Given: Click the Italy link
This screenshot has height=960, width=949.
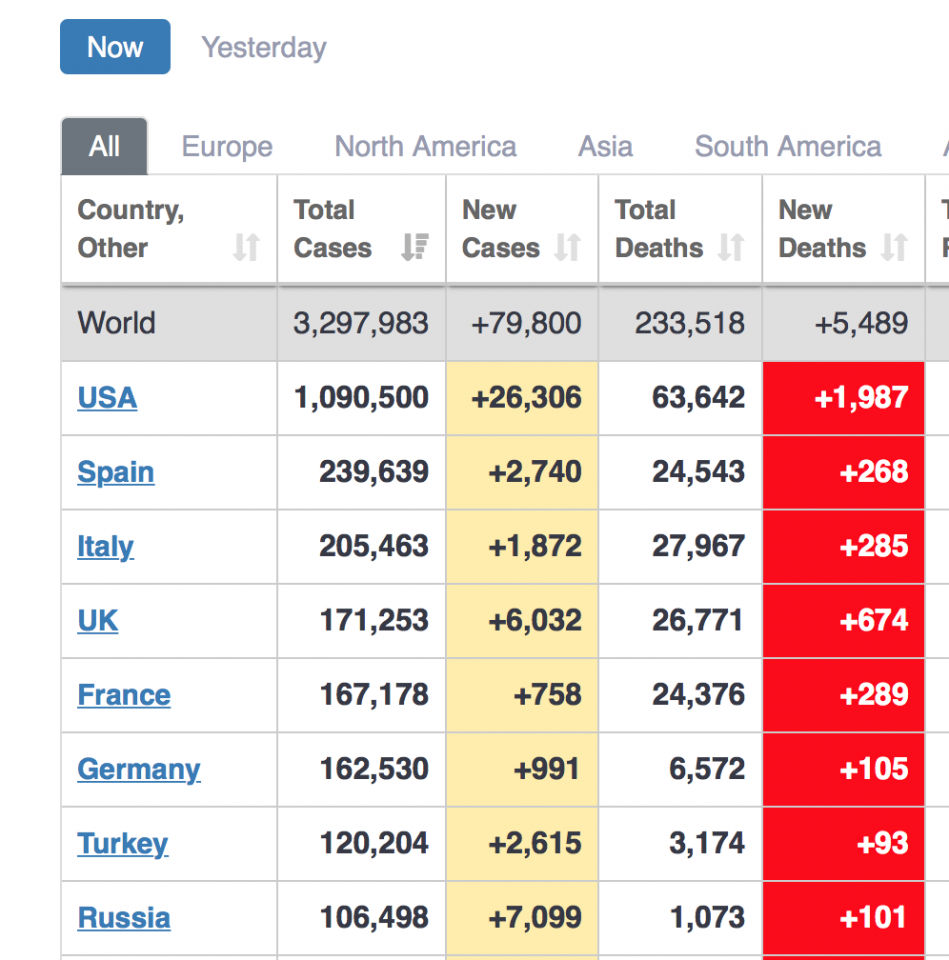Looking at the screenshot, I should (x=105, y=546).
